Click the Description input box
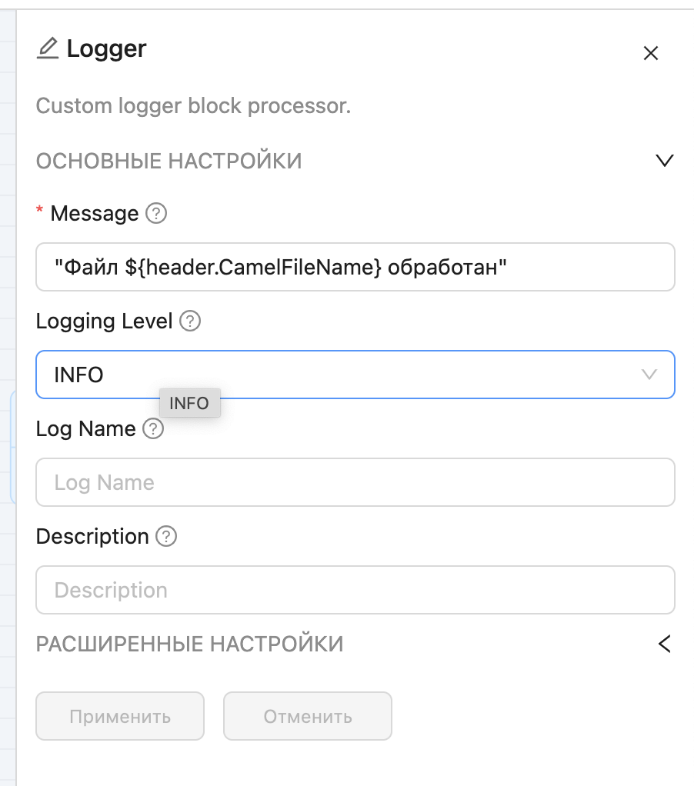Image resolution: width=694 pixels, height=786 pixels. pos(355,590)
